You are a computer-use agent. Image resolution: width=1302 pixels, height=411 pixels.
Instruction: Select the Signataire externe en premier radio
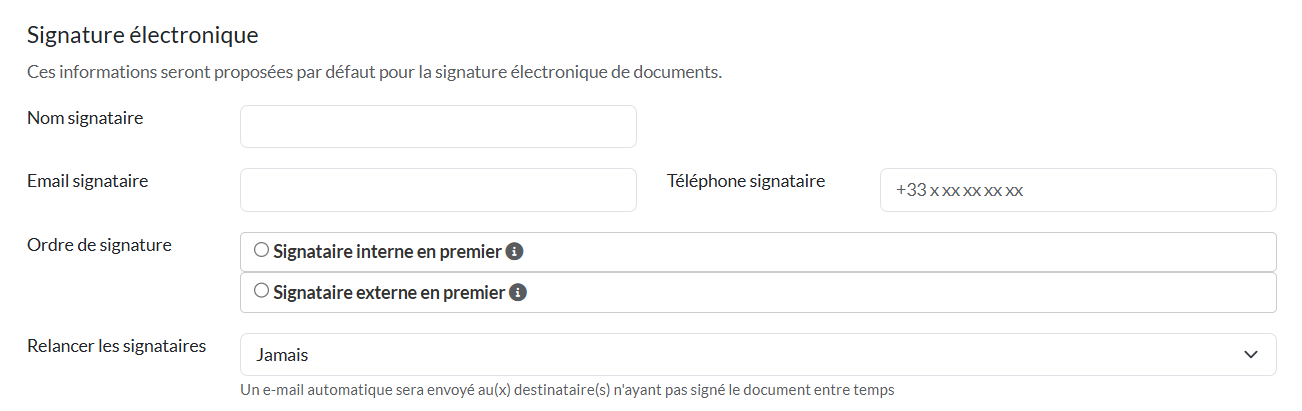[262, 292]
